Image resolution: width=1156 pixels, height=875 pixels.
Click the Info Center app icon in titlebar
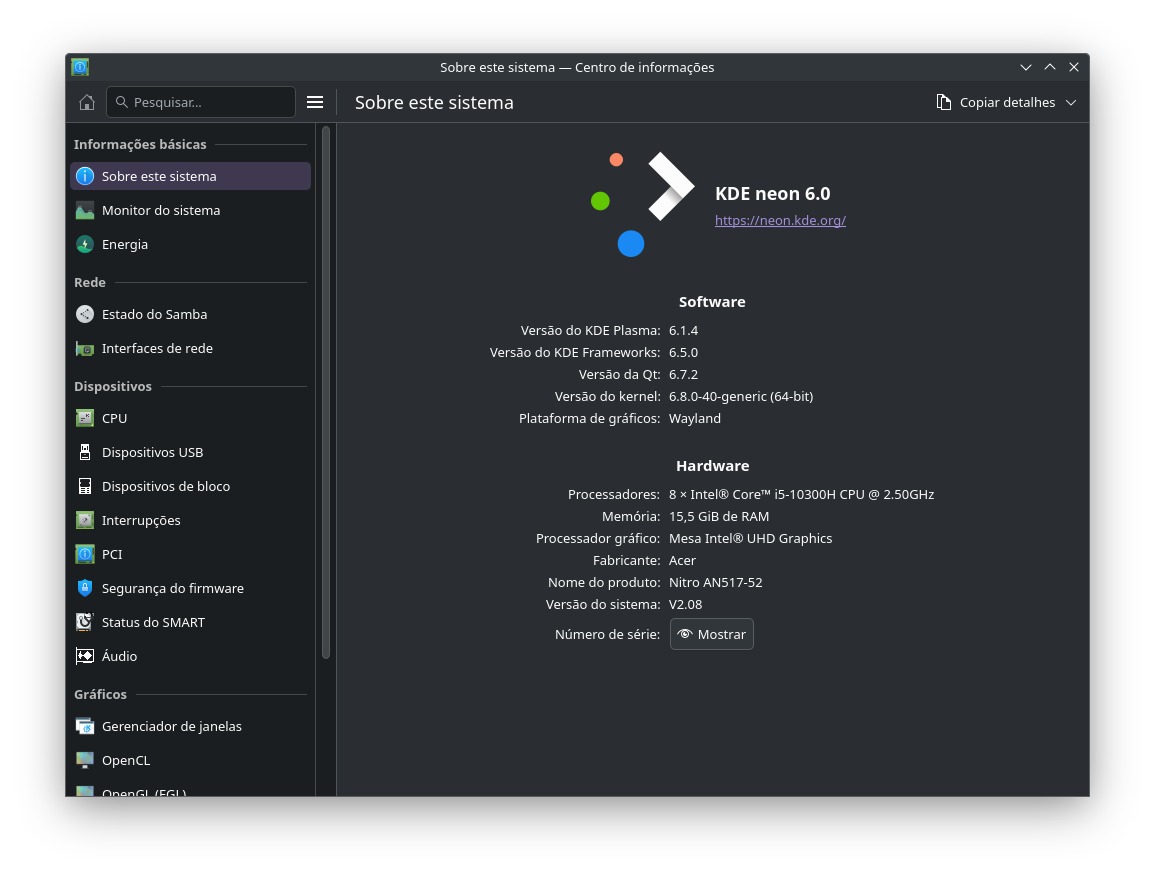80,67
